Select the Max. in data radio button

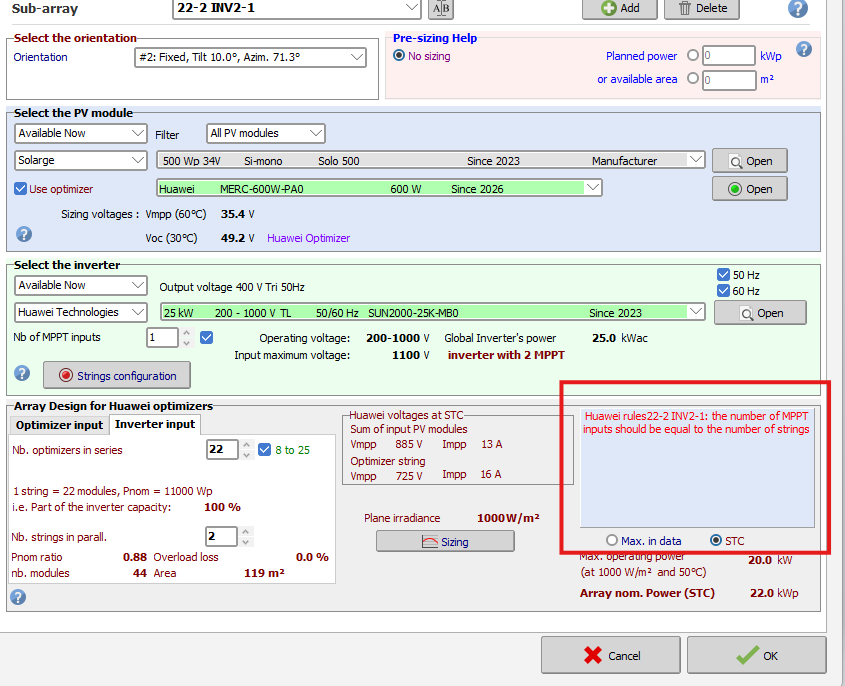[612, 541]
